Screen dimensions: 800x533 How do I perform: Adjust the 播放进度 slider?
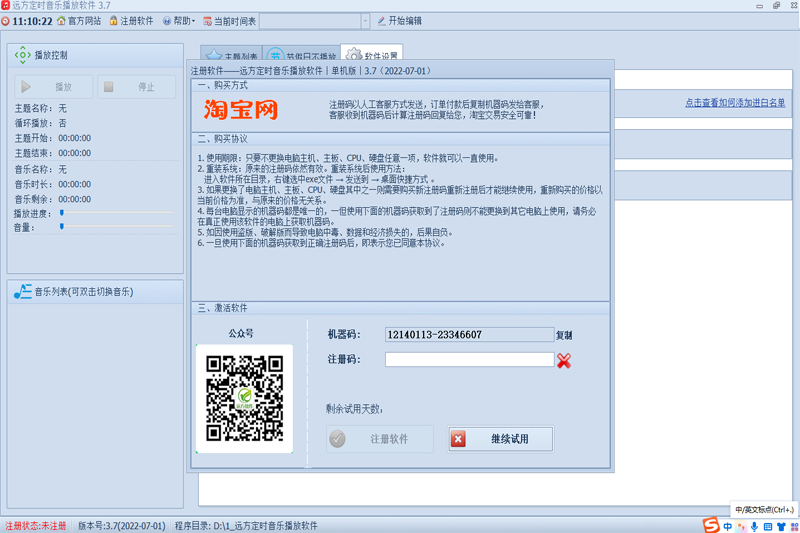[116, 213]
